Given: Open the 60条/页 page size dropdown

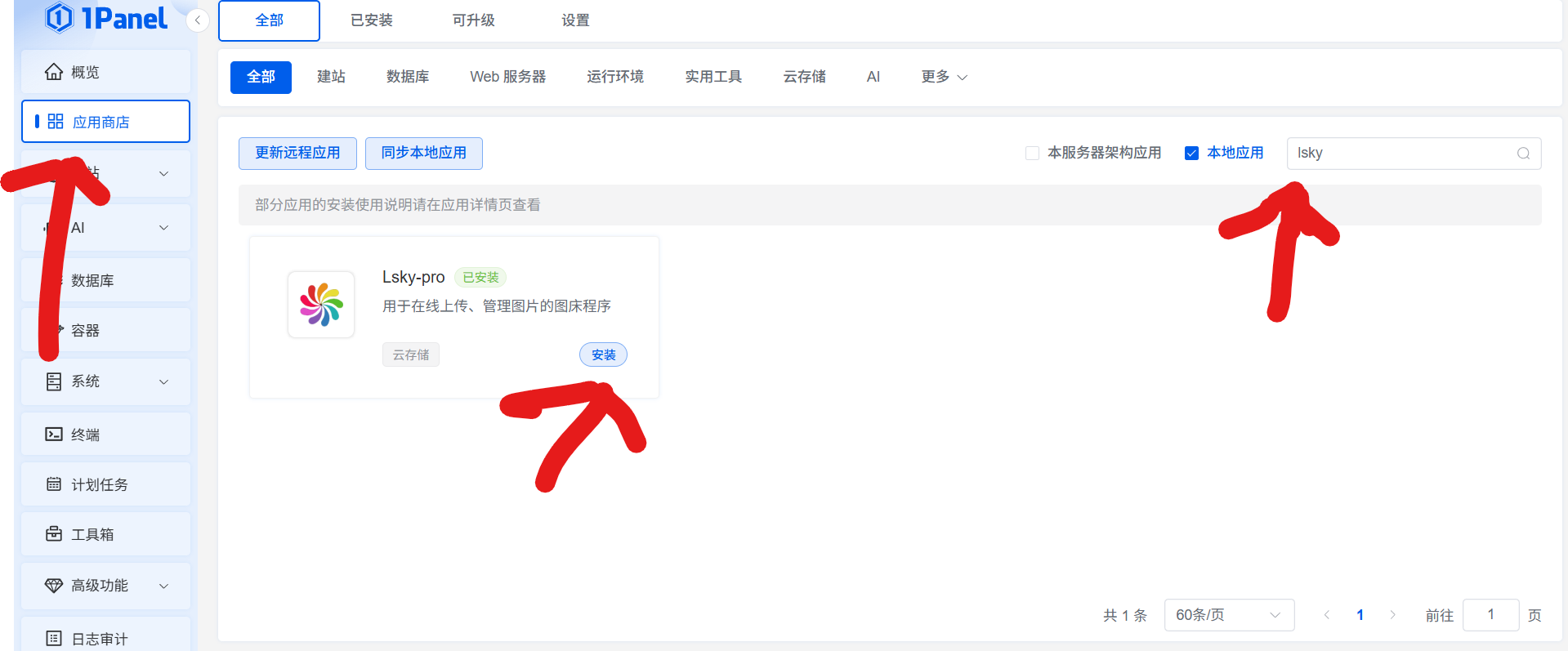Looking at the screenshot, I should pos(1229,615).
